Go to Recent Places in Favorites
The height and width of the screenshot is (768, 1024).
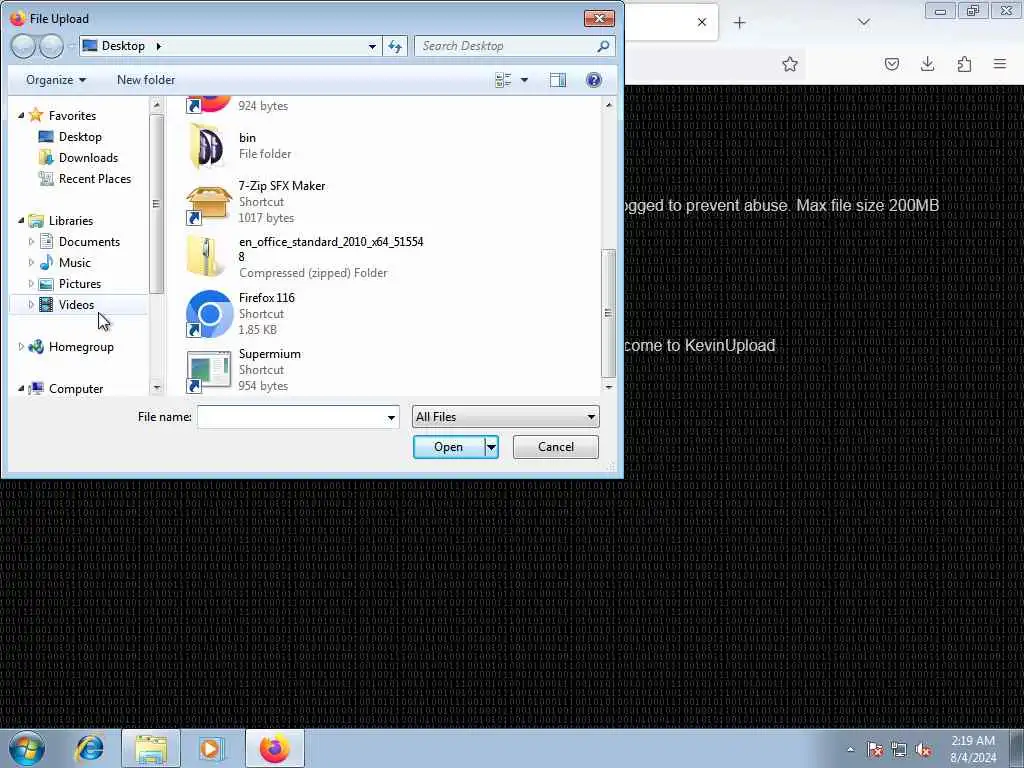tap(95, 178)
